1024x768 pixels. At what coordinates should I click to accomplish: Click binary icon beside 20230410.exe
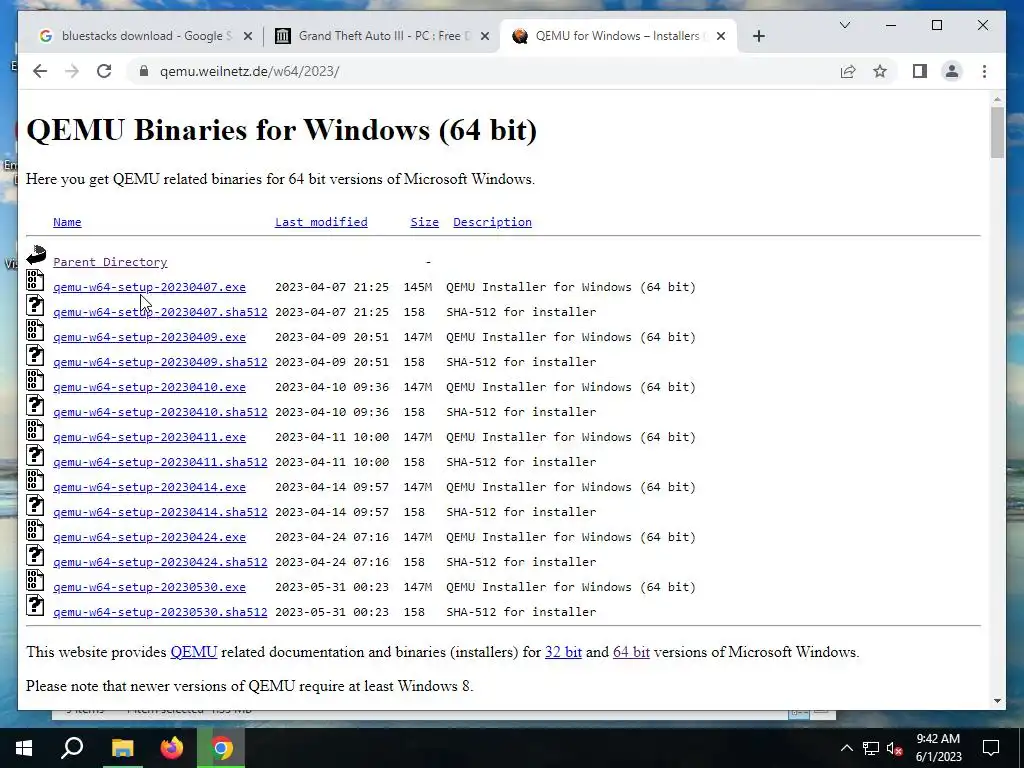(35, 380)
